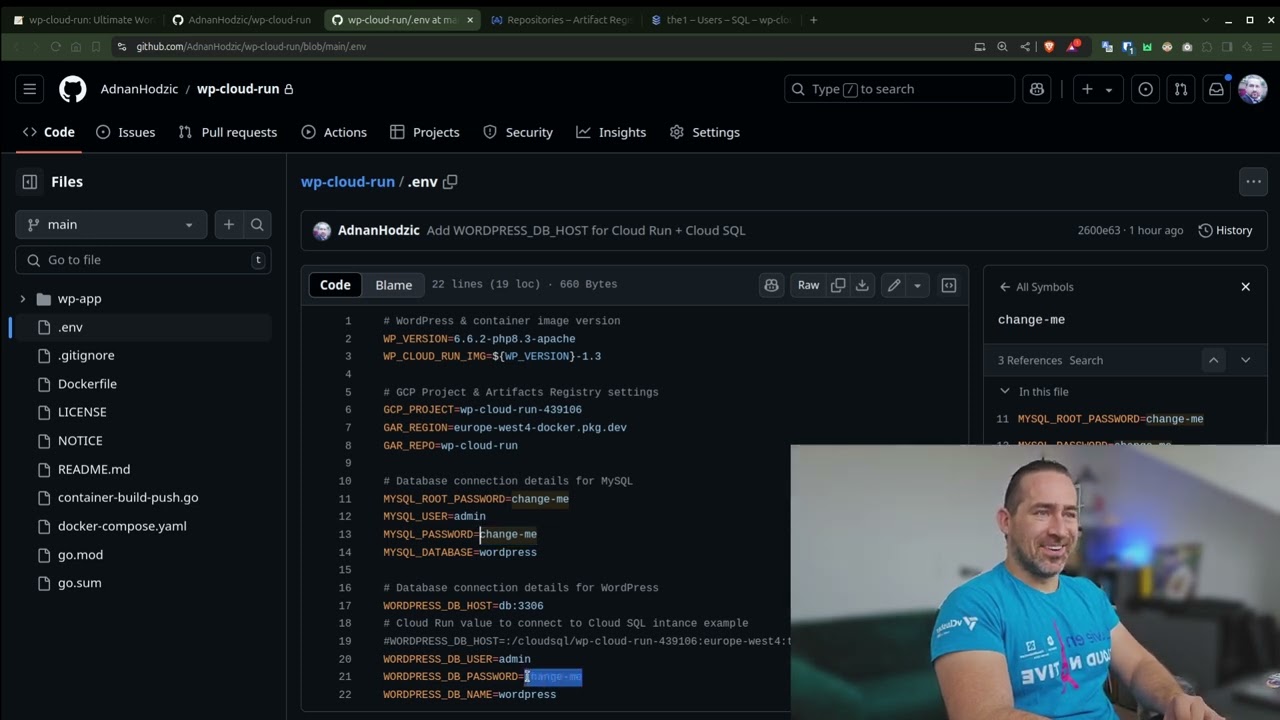The image size is (1280, 720).
Task: Open README.md in the file tree
Action: [94, 469]
